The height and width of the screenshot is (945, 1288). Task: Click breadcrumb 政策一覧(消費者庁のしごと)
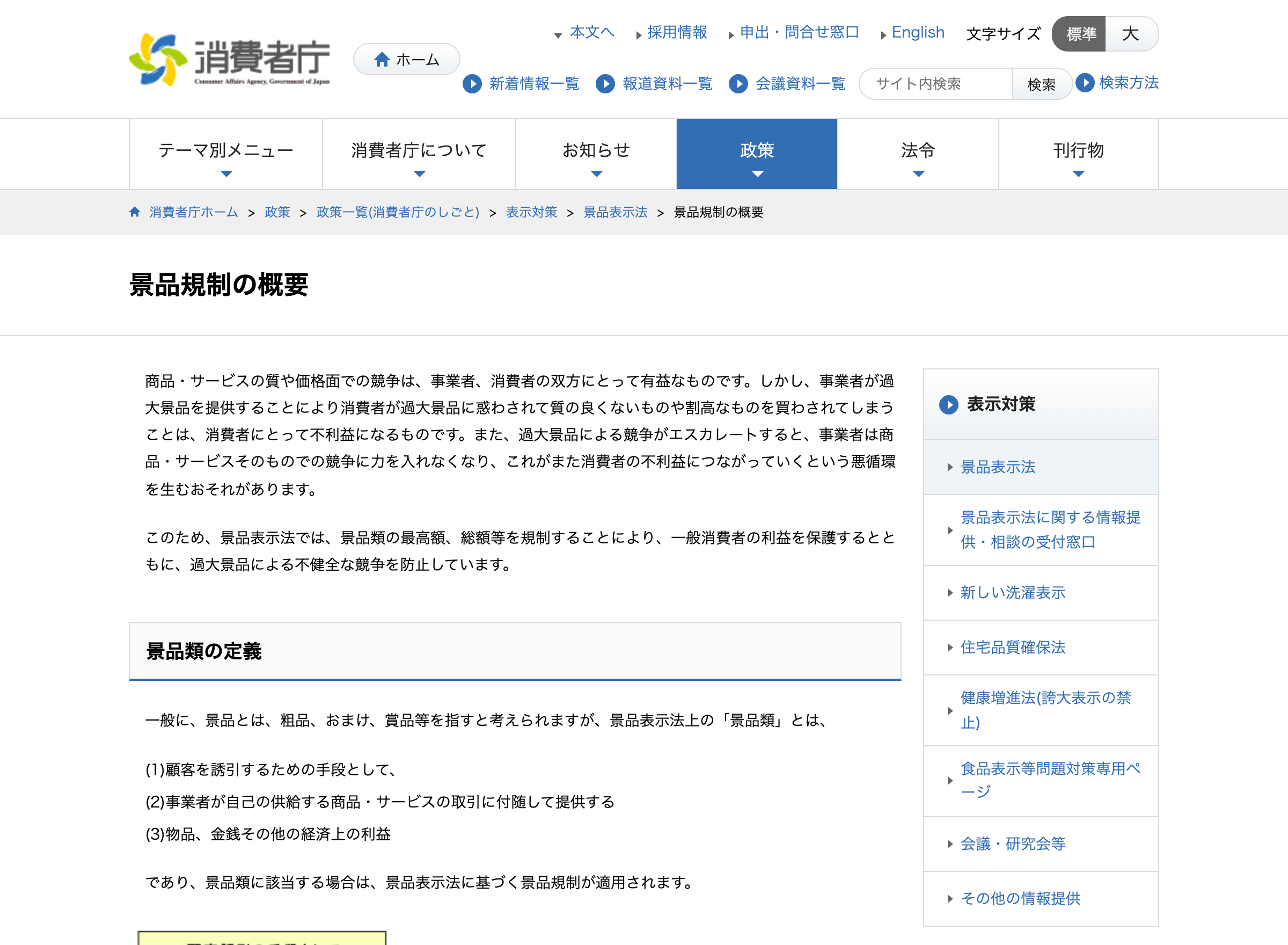tap(398, 212)
